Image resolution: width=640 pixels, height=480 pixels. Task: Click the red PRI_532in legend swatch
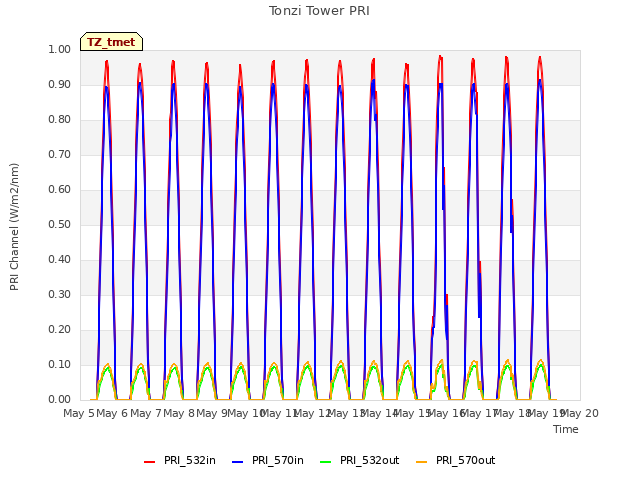(149, 462)
